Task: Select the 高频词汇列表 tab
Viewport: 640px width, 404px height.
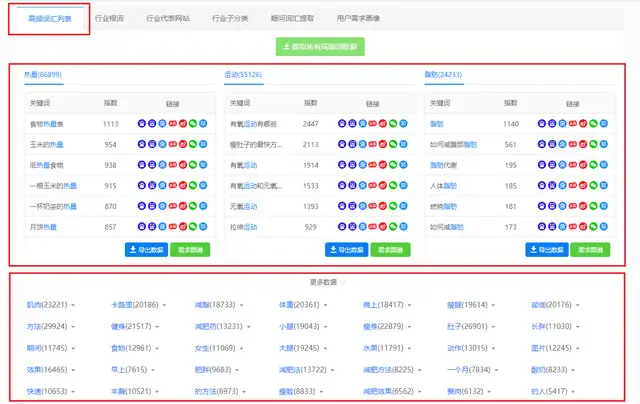Action: pos(50,19)
